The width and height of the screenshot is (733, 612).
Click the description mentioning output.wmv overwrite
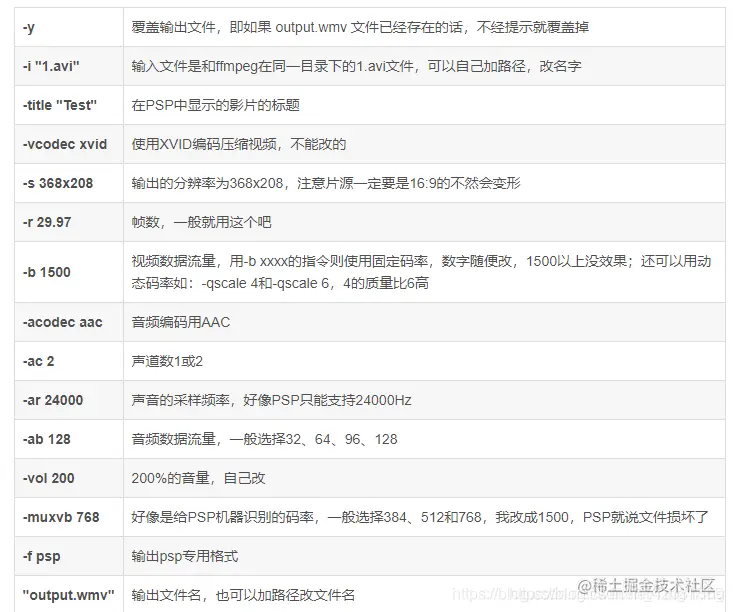pyautogui.click(x=360, y=27)
